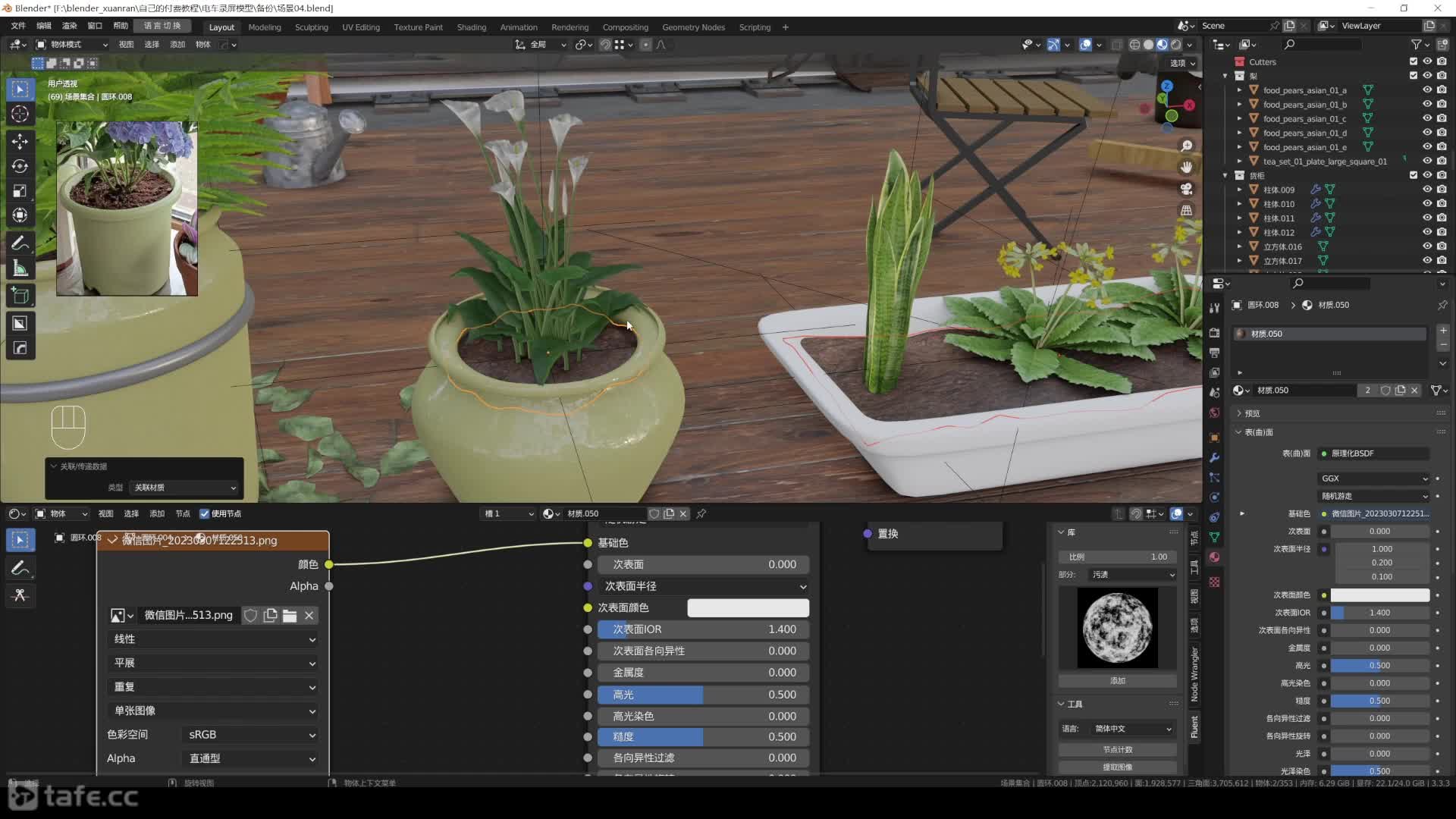Switch to Modeling workspace tab
The width and height of the screenshot is (1456, 819).
(265, 27)
